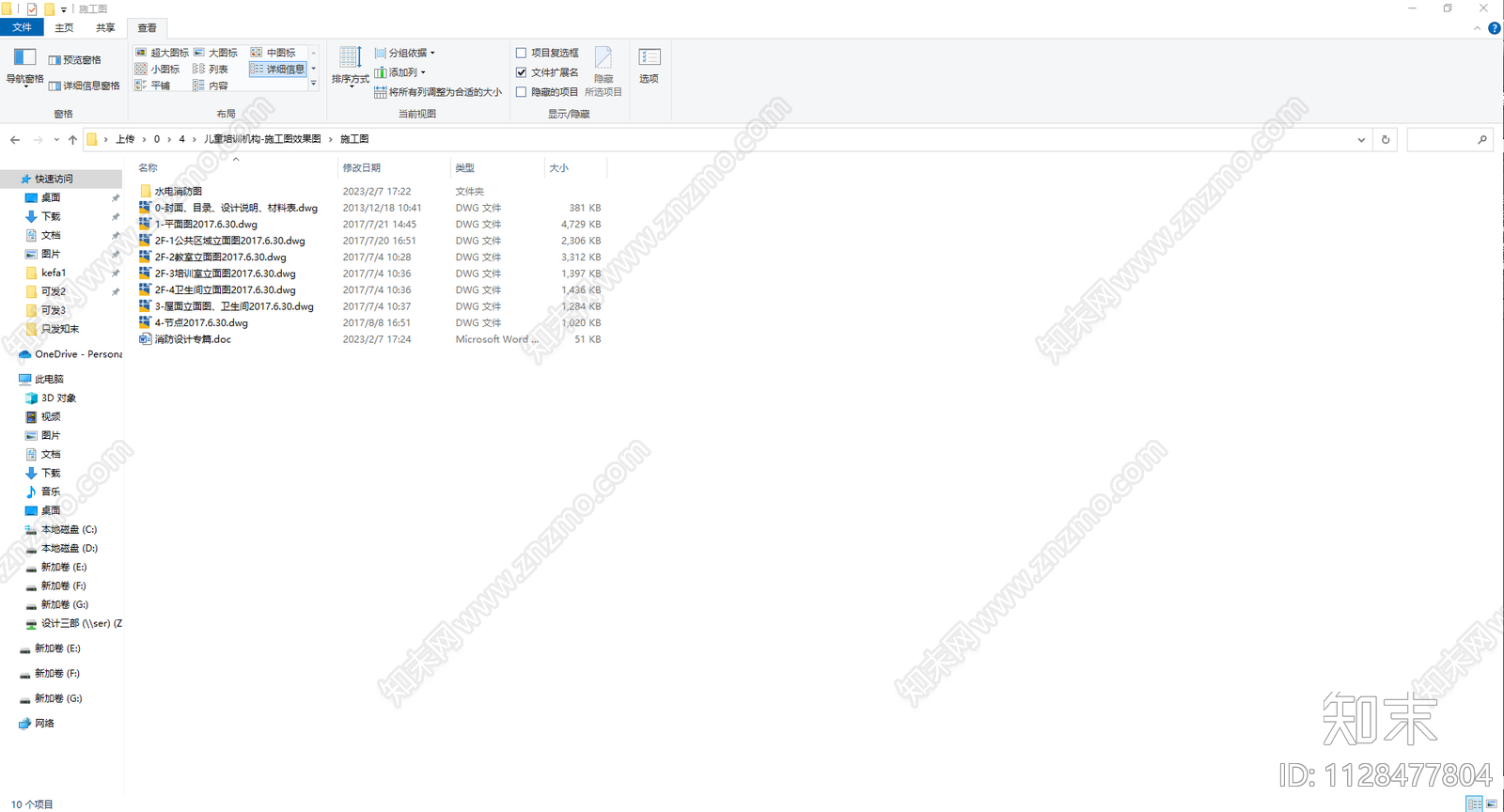This screenshot has width=1504, height=812.
Task: Open 本地磁盘 (C:) in the navigation tree
Action: point(61,529)
